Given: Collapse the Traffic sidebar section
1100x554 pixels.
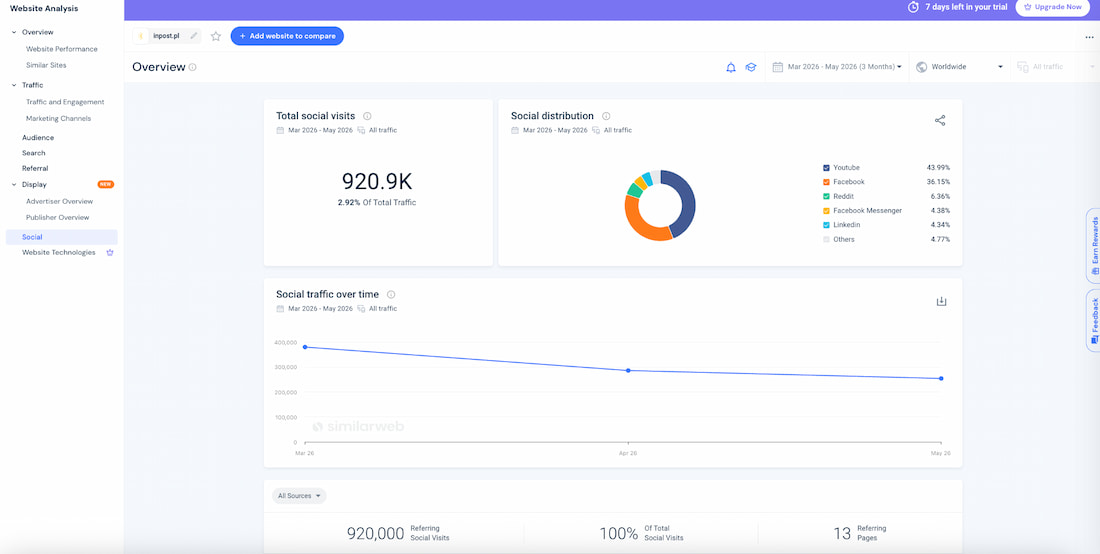Looking at the screenshot, I should pyautogui.click(x=14, y=85).
